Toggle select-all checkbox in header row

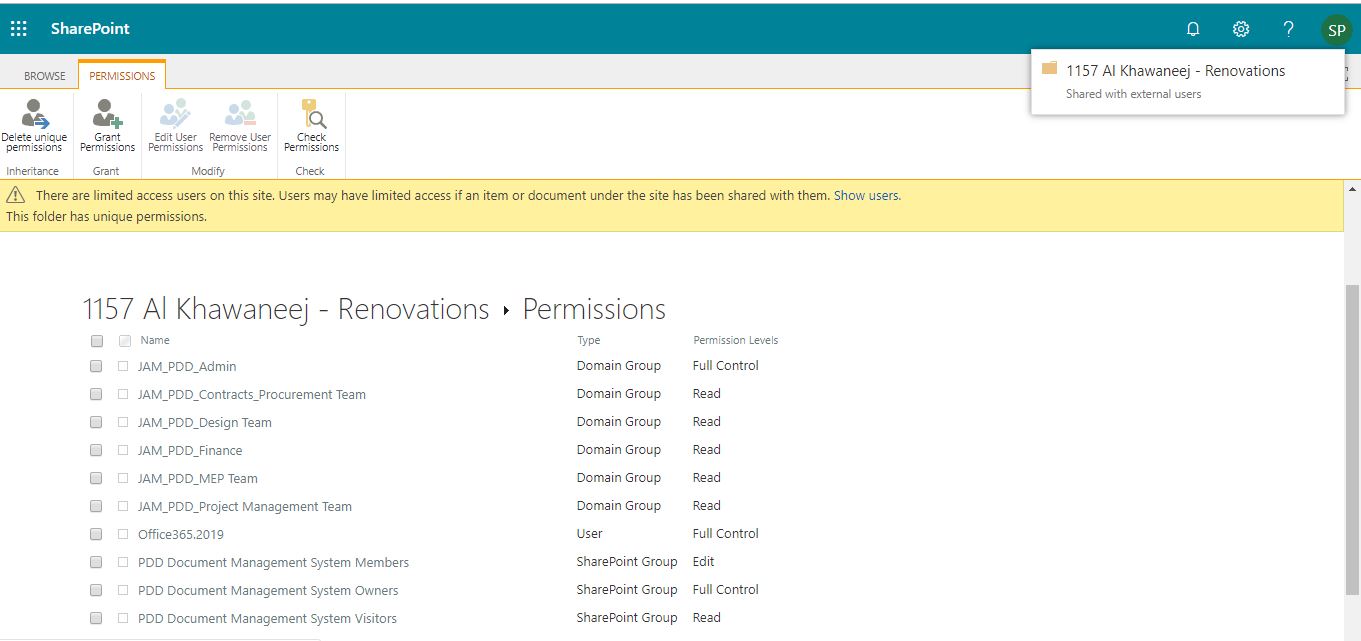coord(97,341)
